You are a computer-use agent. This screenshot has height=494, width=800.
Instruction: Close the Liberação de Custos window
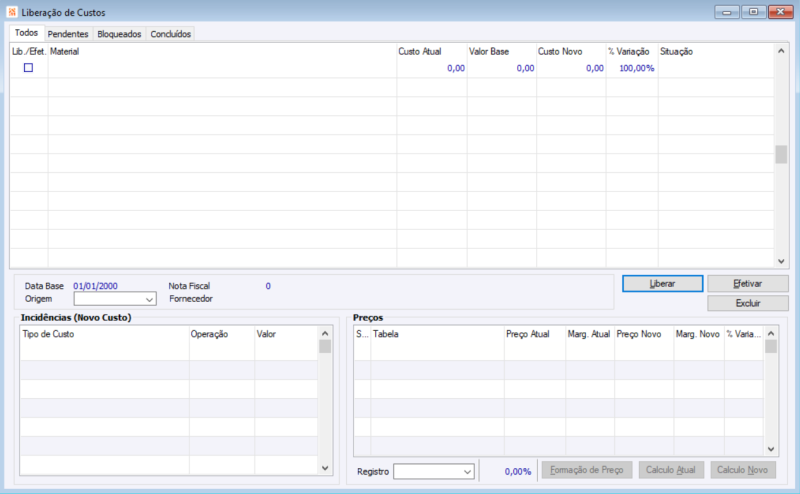coord(781,12)
